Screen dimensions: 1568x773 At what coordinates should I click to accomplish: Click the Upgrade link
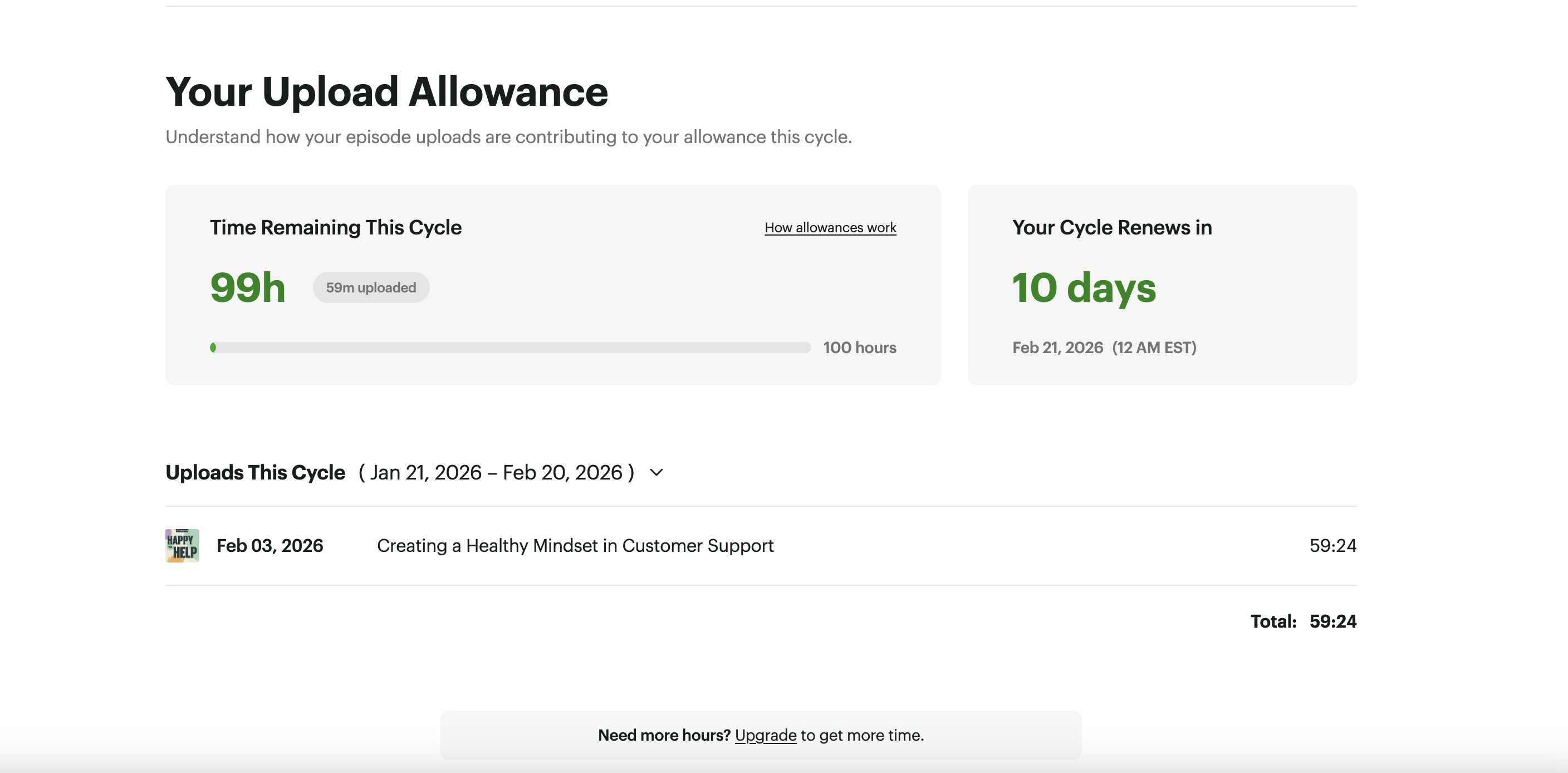[x=765, y=735]
